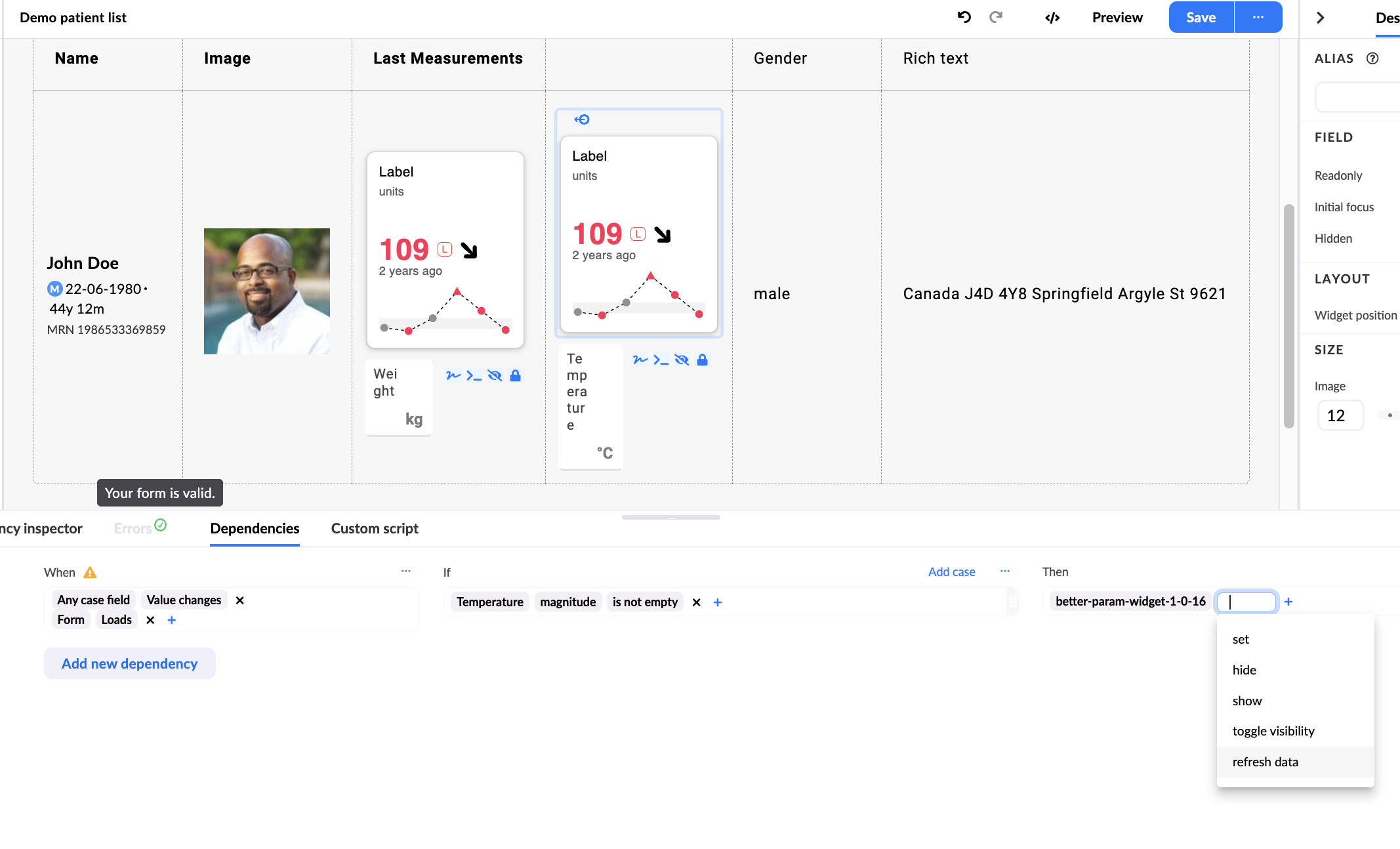This screenshot has height=849, width=1400.
Task: Toggle the Weight field lock icon
Action: 516,375
